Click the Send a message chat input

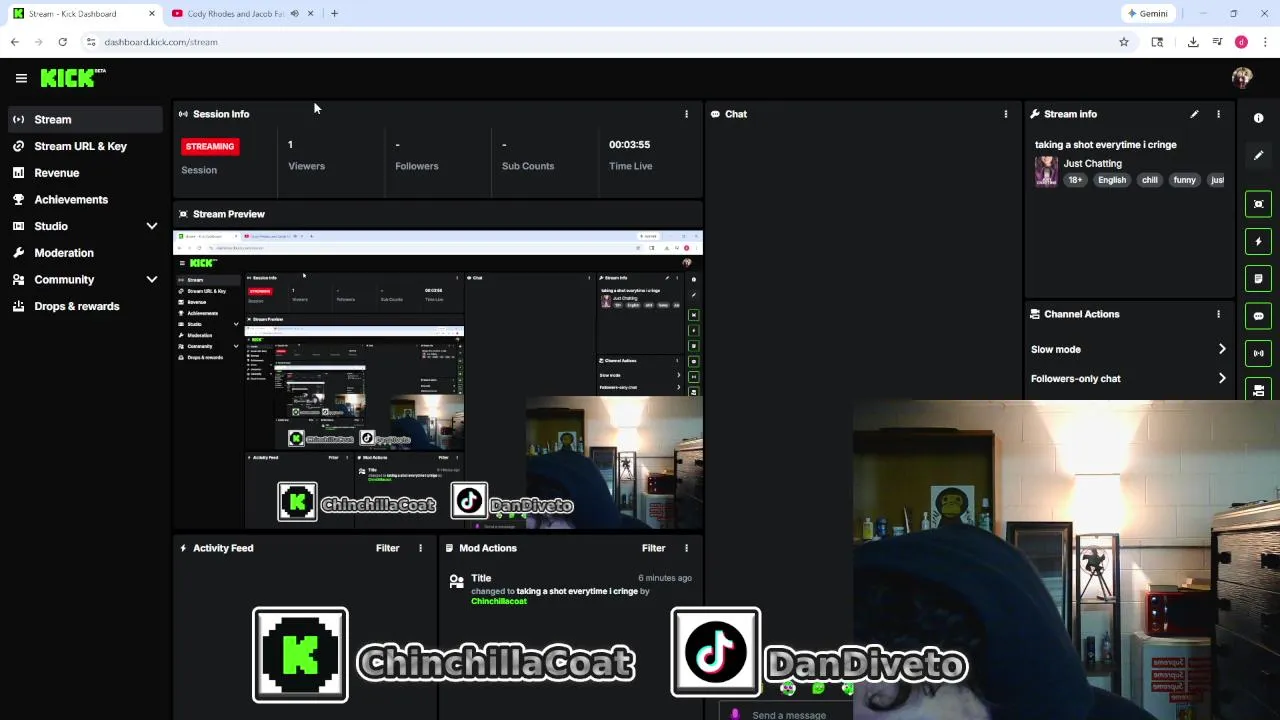click(x=789, y=715)
